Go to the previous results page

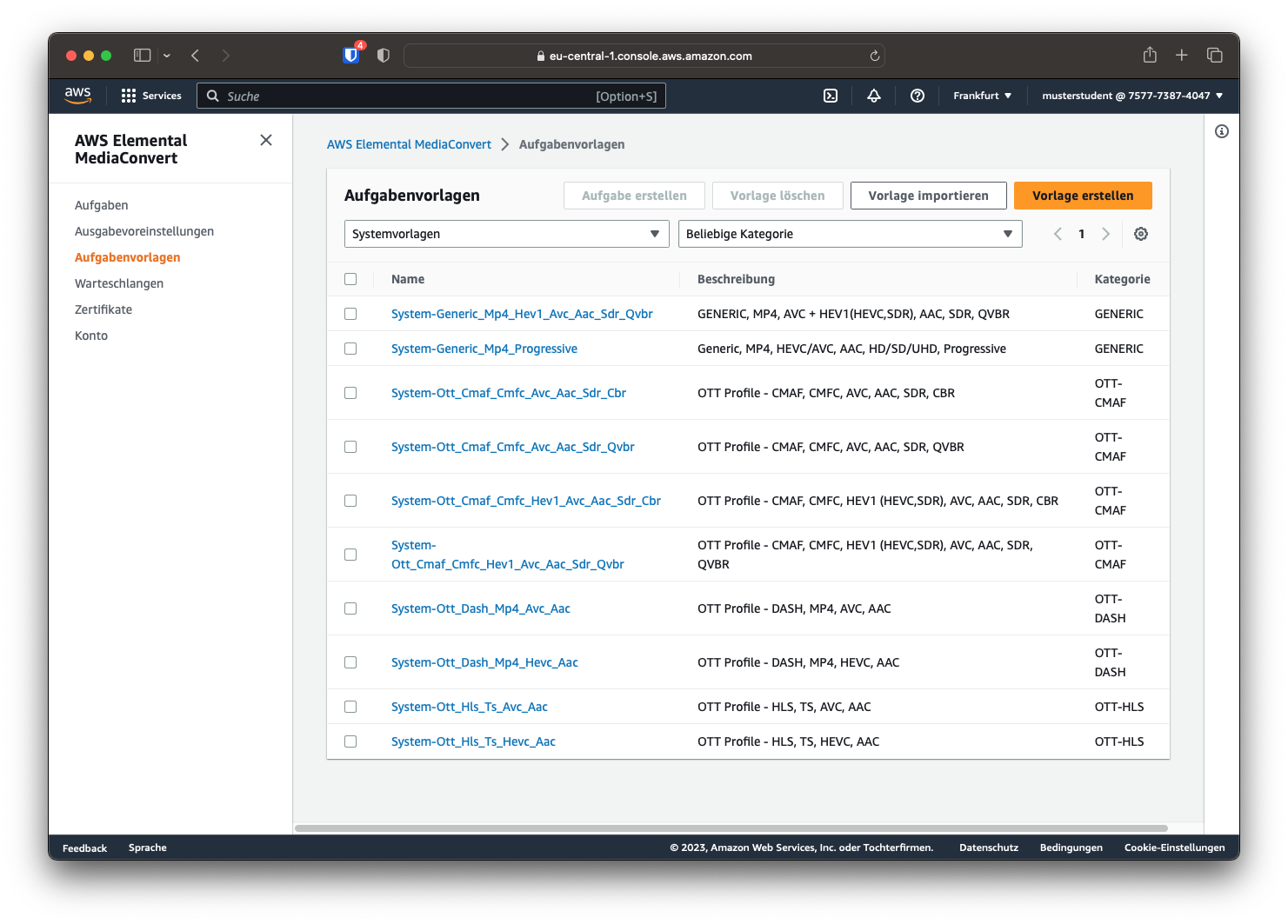1058,234
